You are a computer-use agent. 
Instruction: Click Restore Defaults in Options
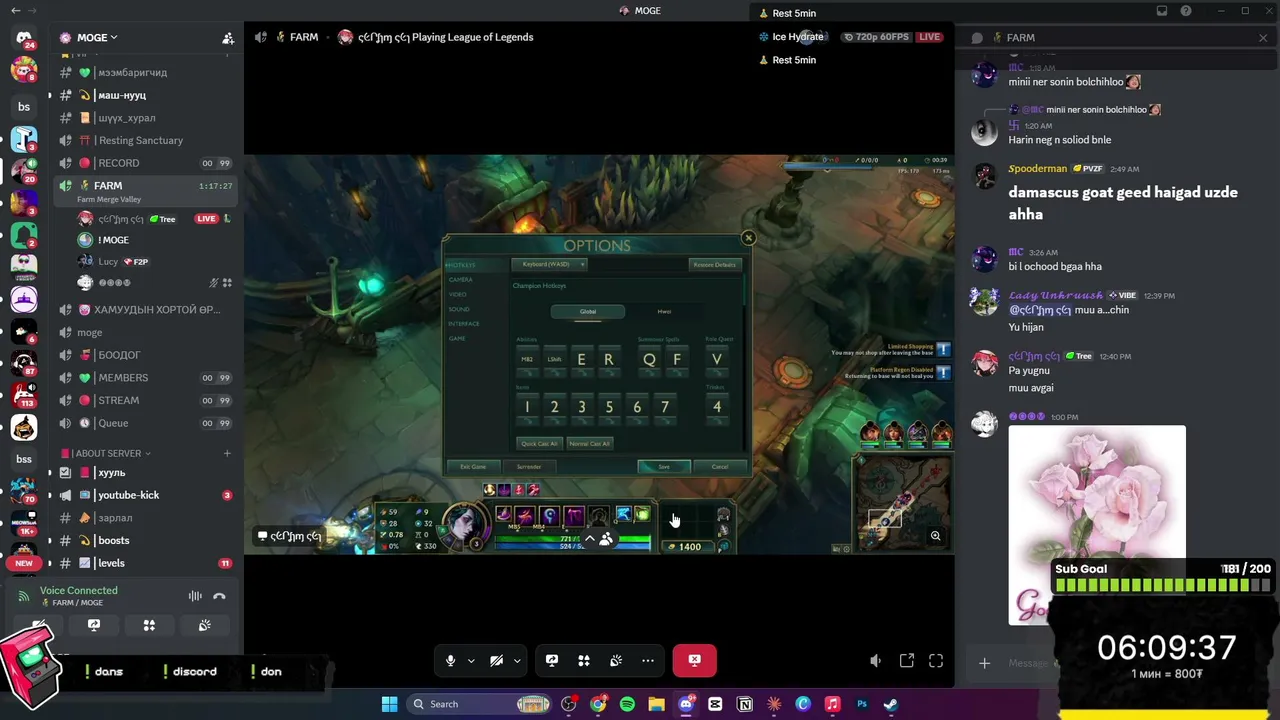[x=714, y=264]
